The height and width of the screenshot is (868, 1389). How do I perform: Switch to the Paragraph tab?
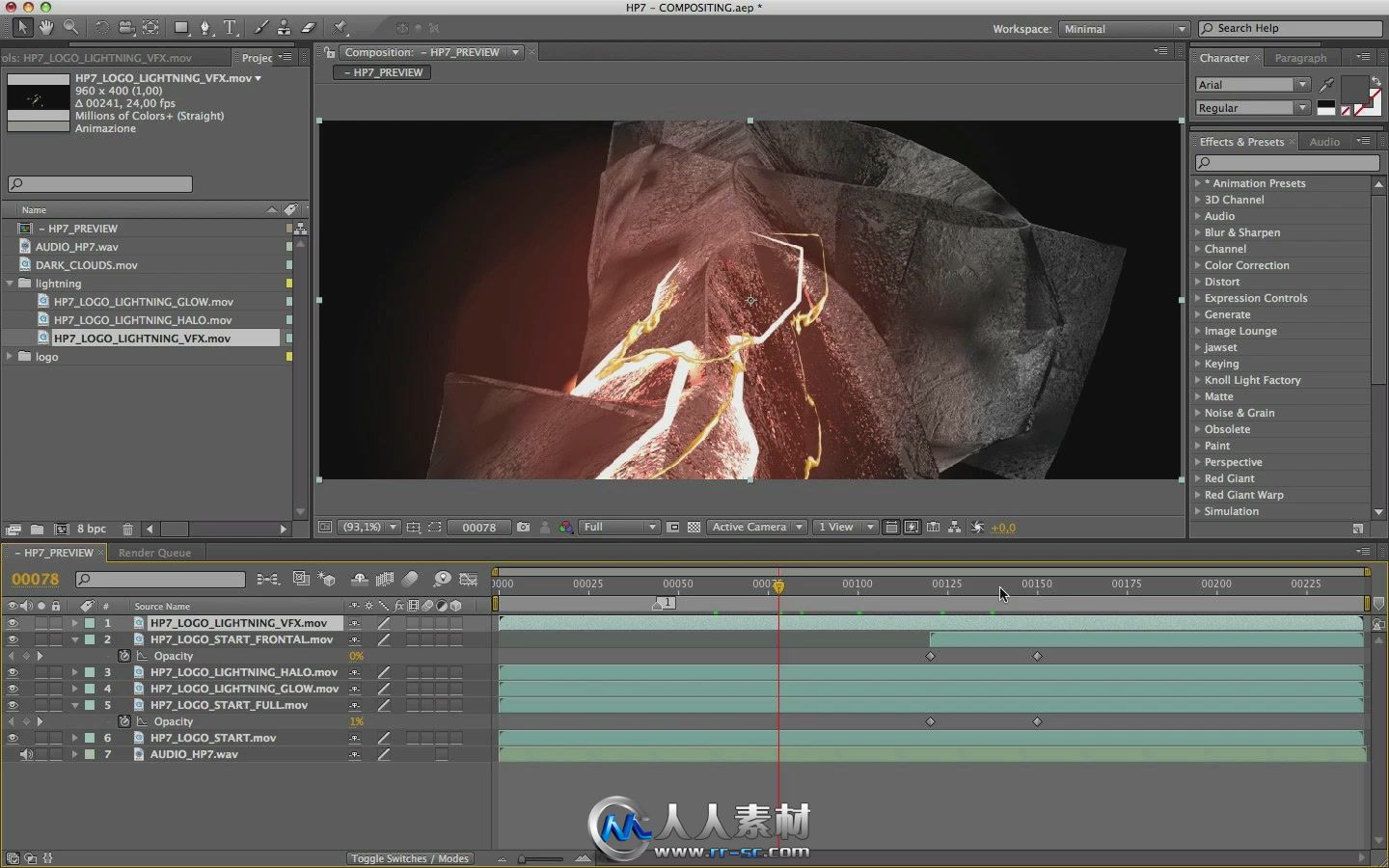(x=1300, y=58)
